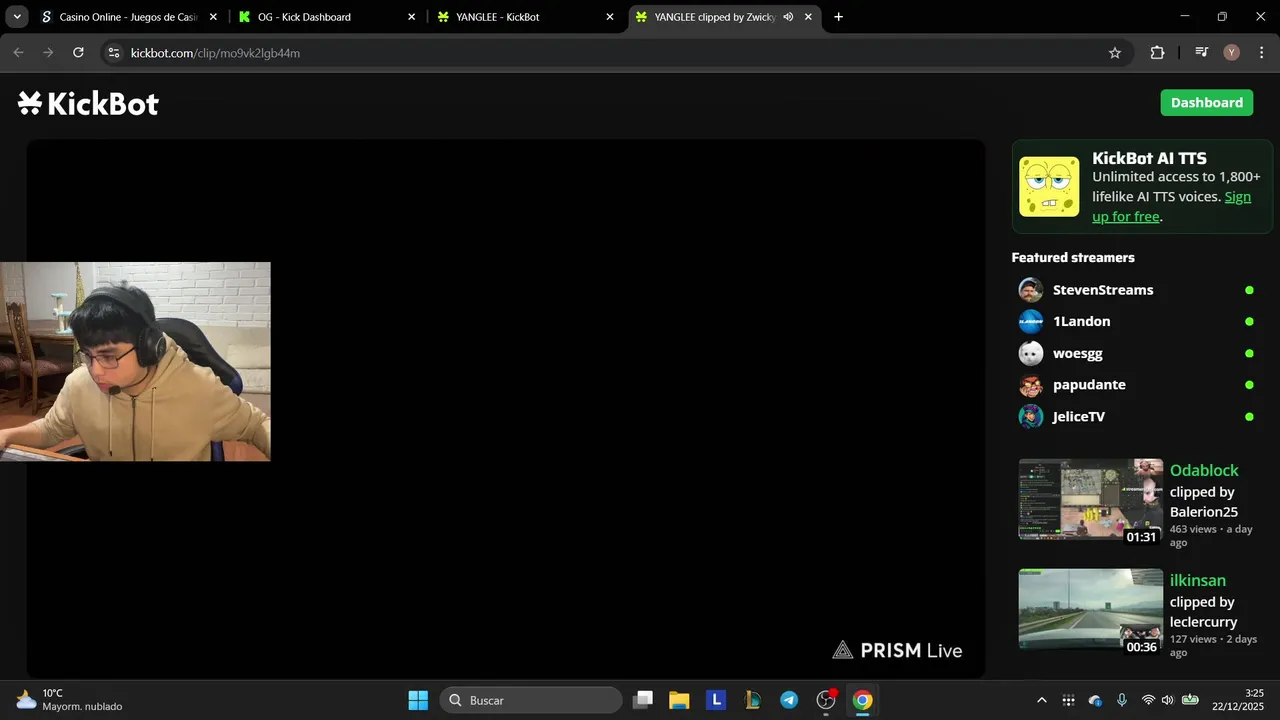Click JeliceTV avatar icon

[x=1031, y=417]
